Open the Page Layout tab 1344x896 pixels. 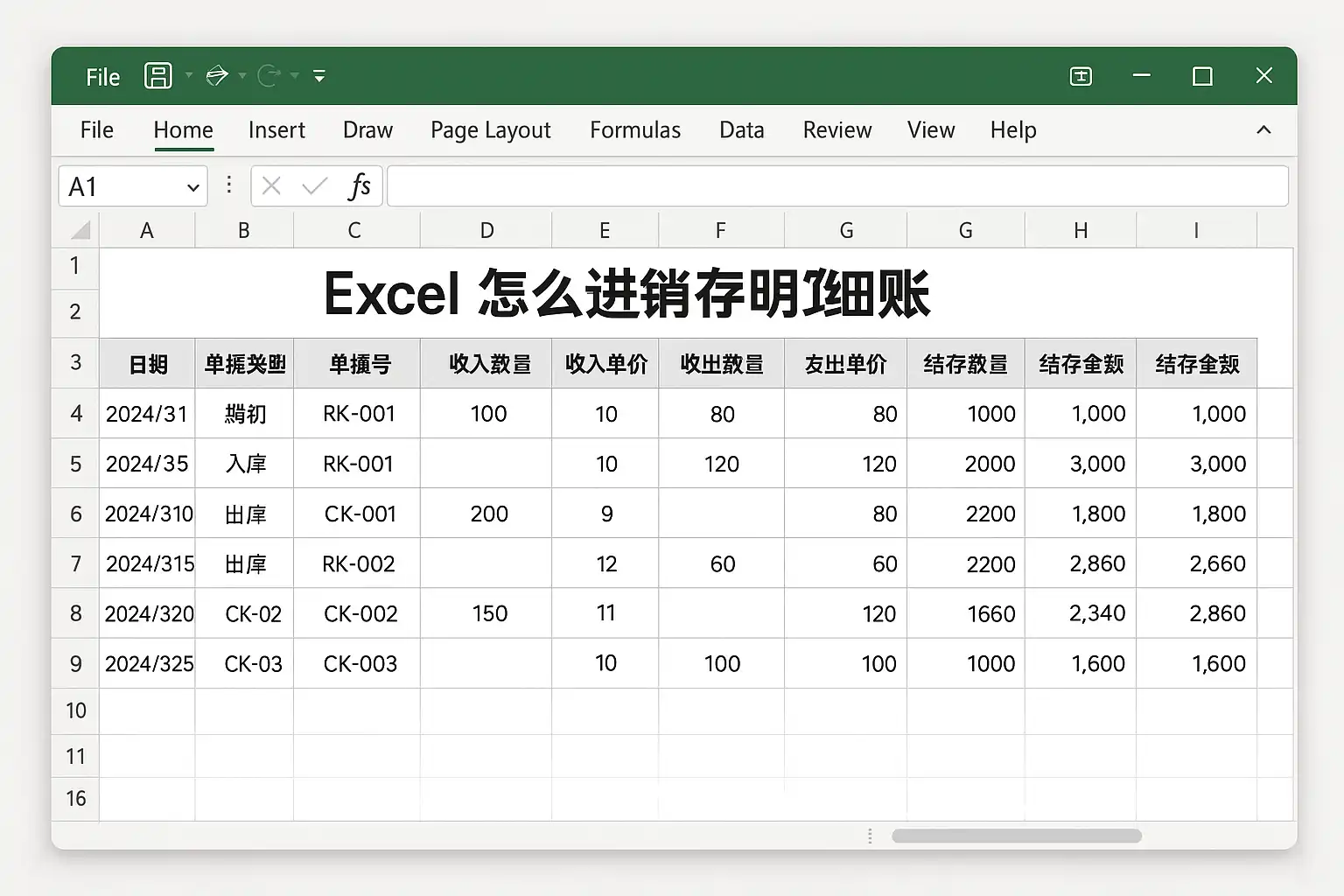[491, 130]
